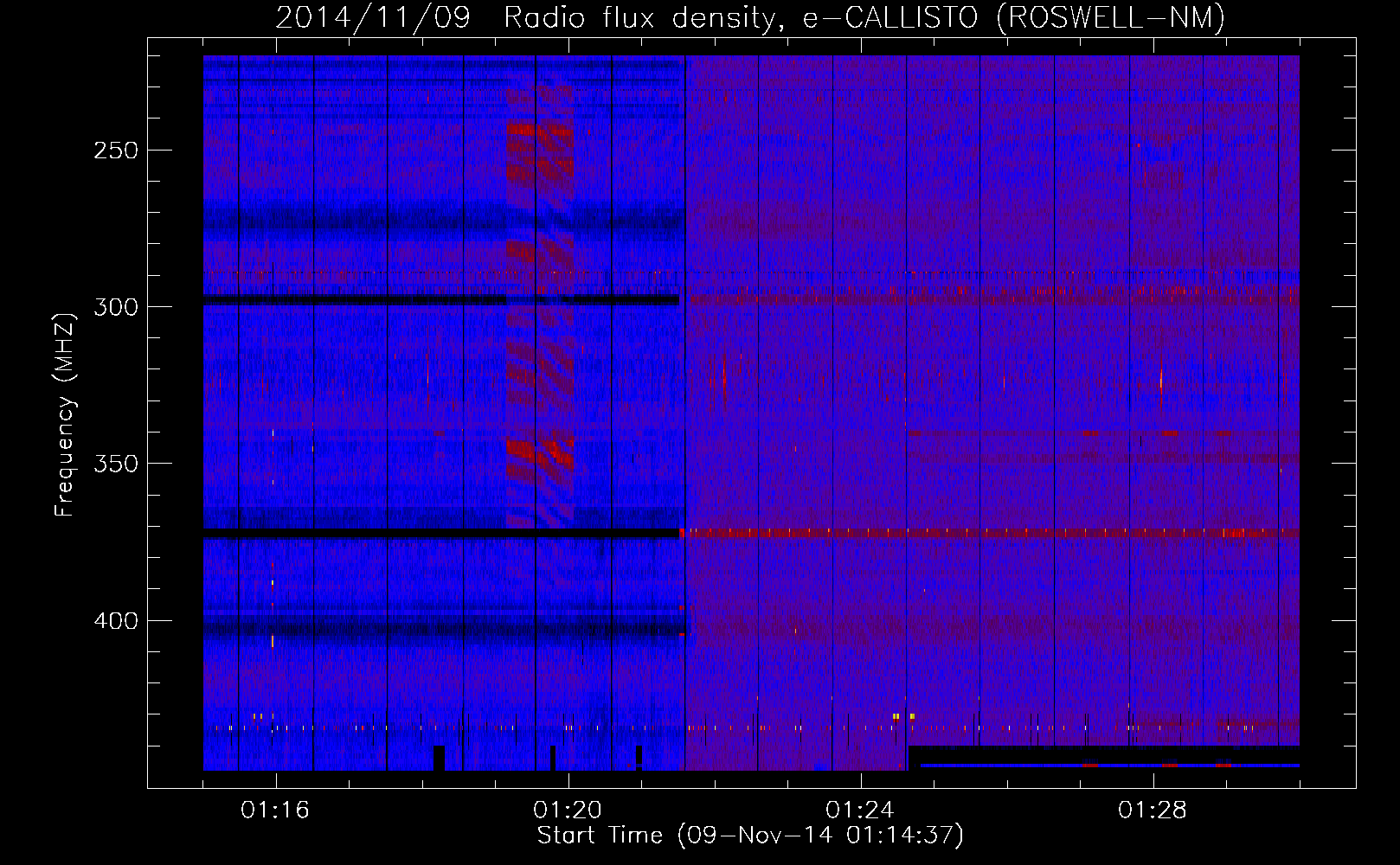
Task: Click the 'Start Time (09-Nov-14 01:14:37)' label
Action: pos(750,836)
